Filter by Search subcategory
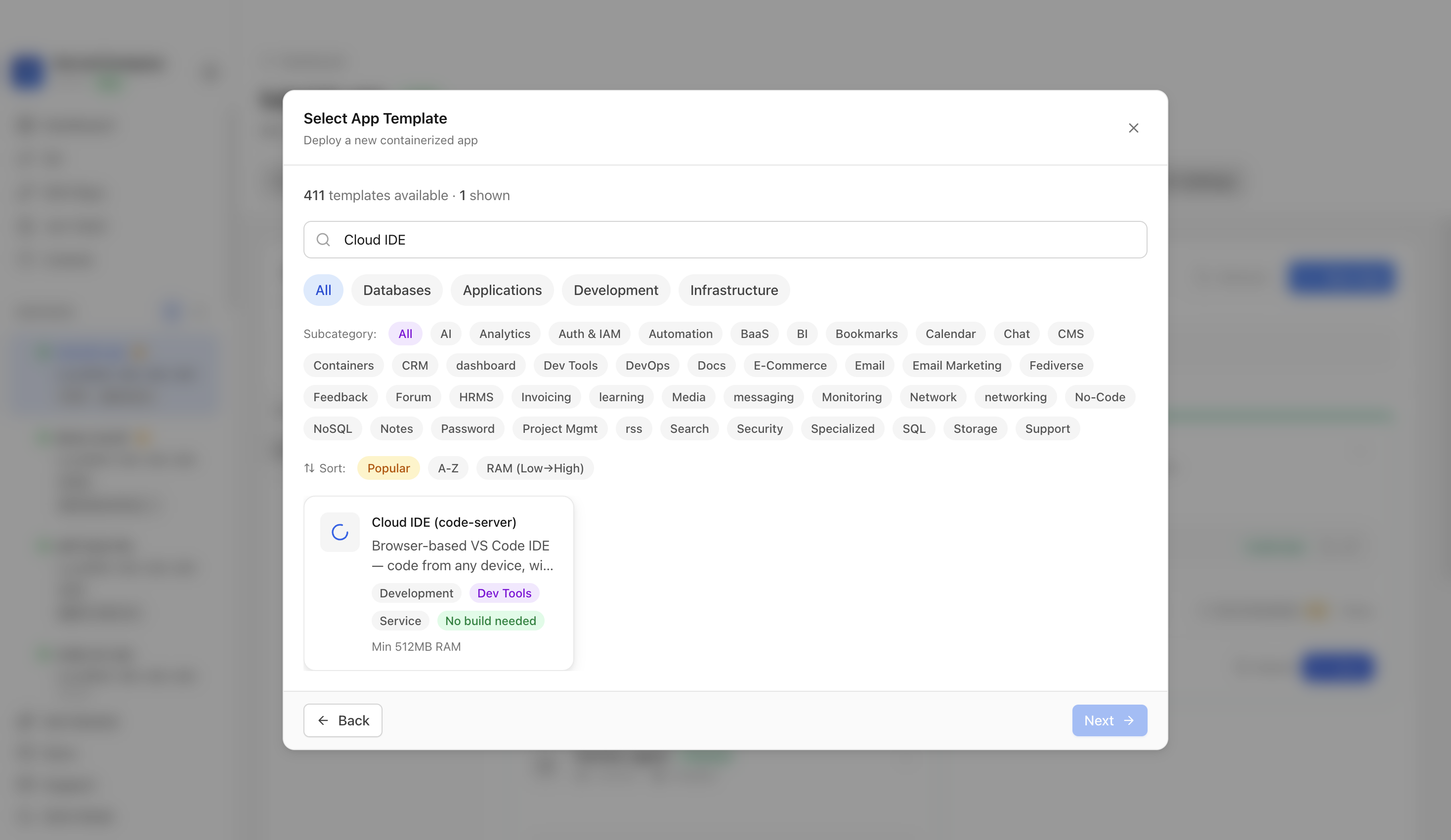The height and width of the screenshot is (840, 1451). pos(689,429)
